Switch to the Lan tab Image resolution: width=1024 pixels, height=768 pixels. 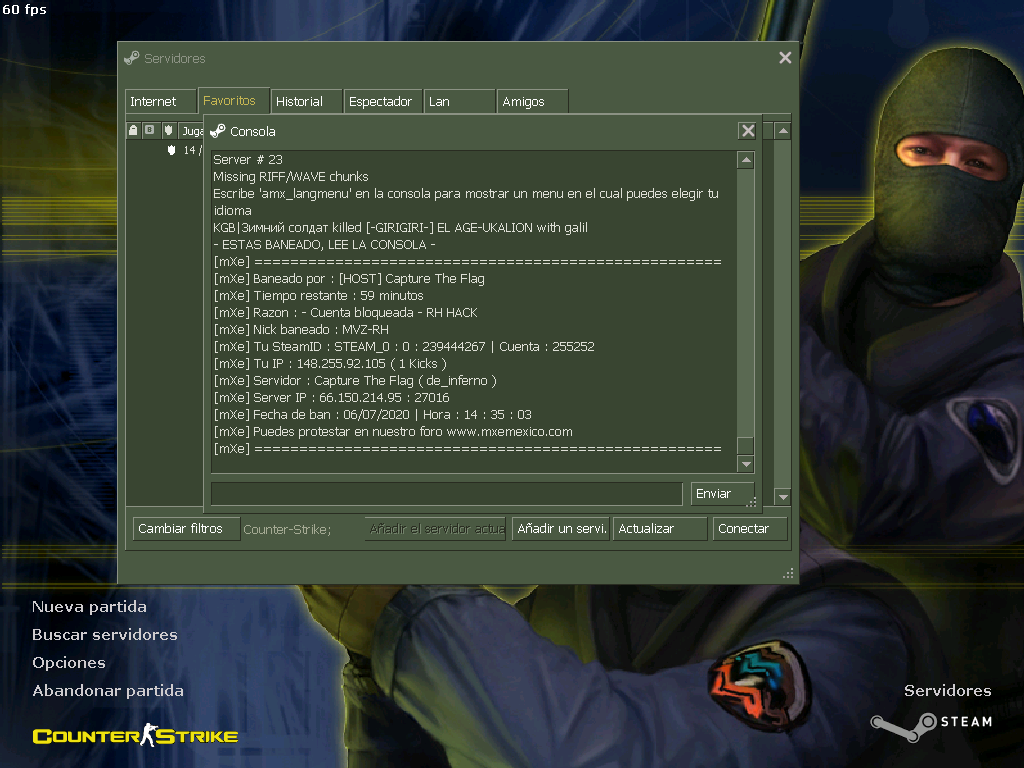click(x=459, y=101)
